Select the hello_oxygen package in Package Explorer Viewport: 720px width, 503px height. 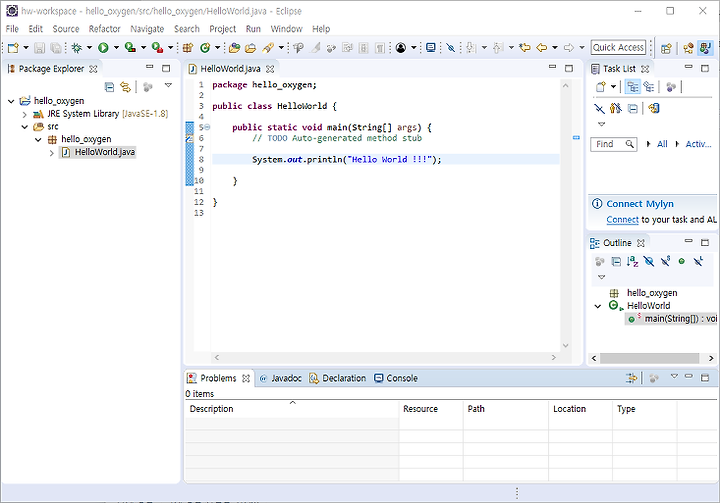(86, 139)
